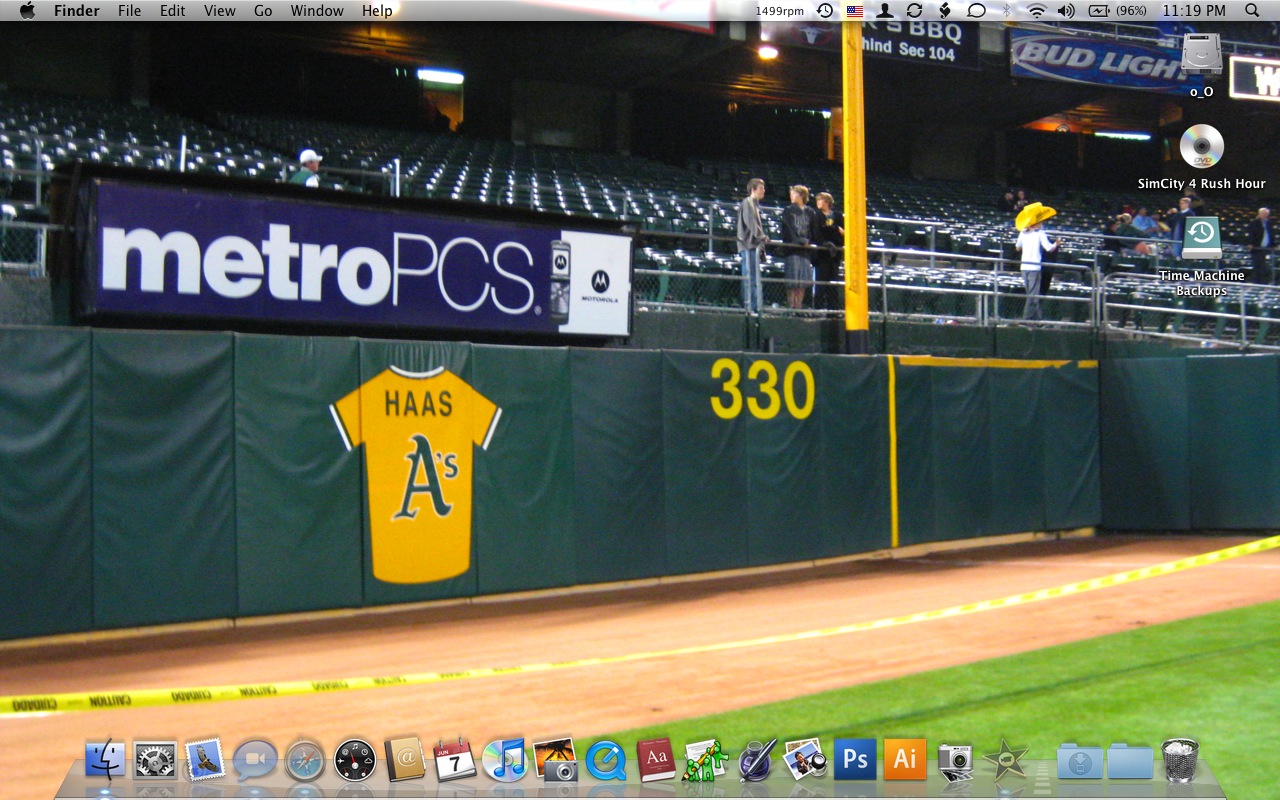Screen dimensions: 1280x800
Task: Open the Downloads folder stack in Dock
Action: (1080, 760)
